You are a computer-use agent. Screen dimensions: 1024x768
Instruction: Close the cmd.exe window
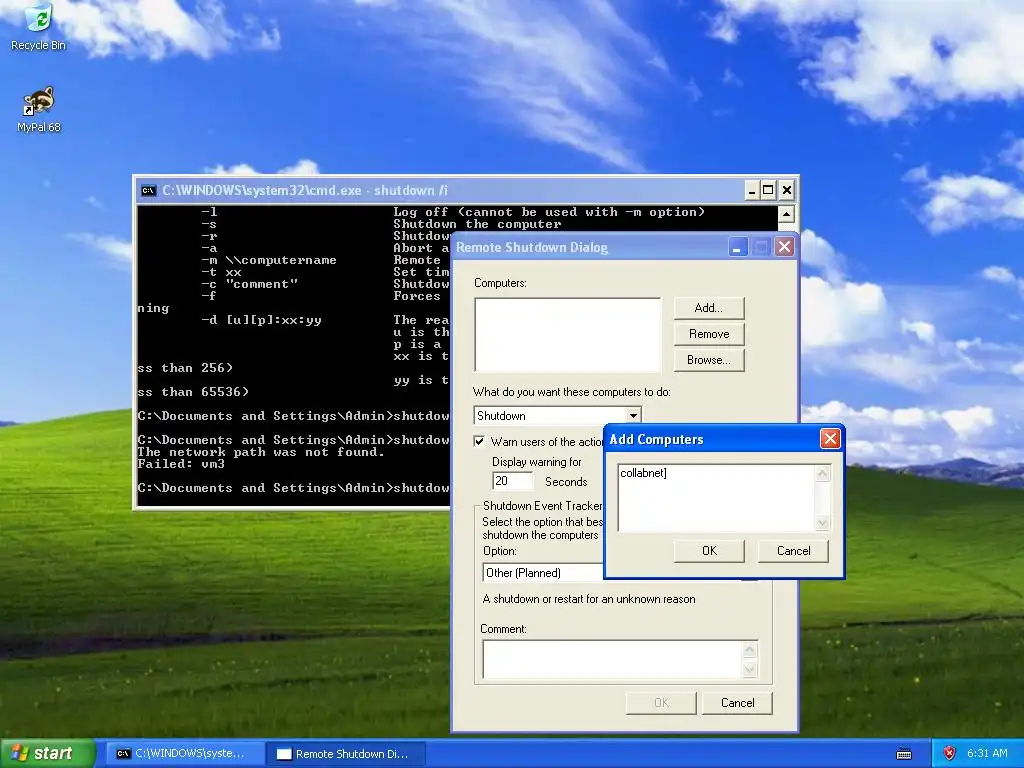787,190
